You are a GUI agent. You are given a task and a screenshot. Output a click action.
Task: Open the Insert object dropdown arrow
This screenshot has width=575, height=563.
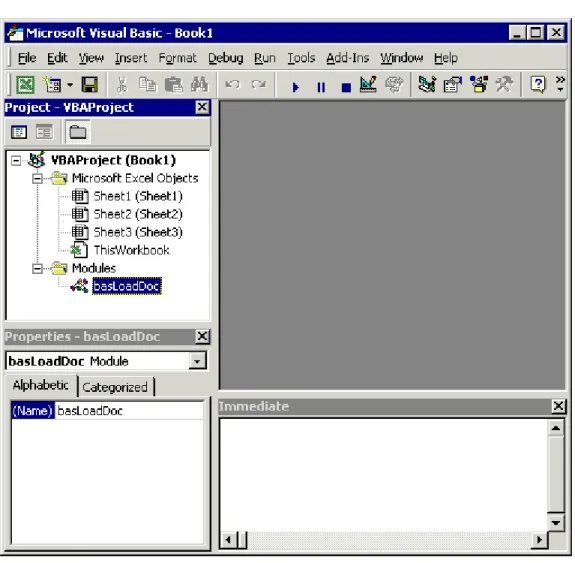point(70,85)
